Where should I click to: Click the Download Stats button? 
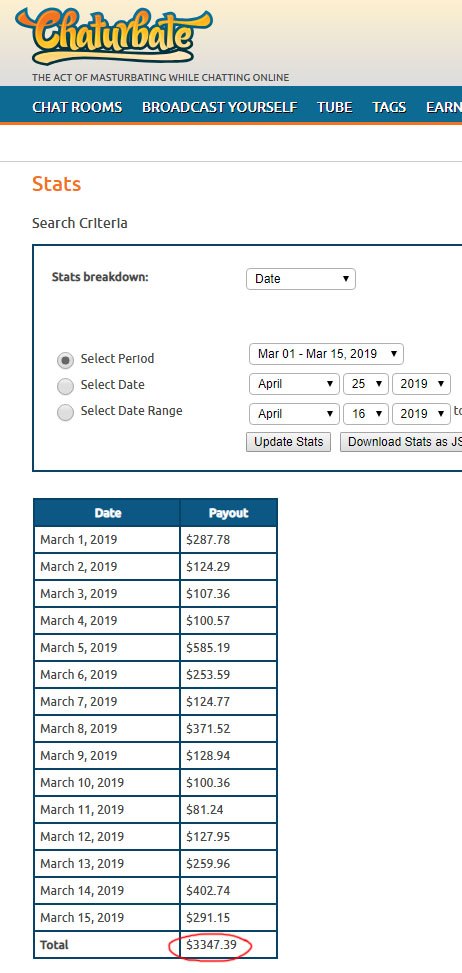[x=401, y=442]
